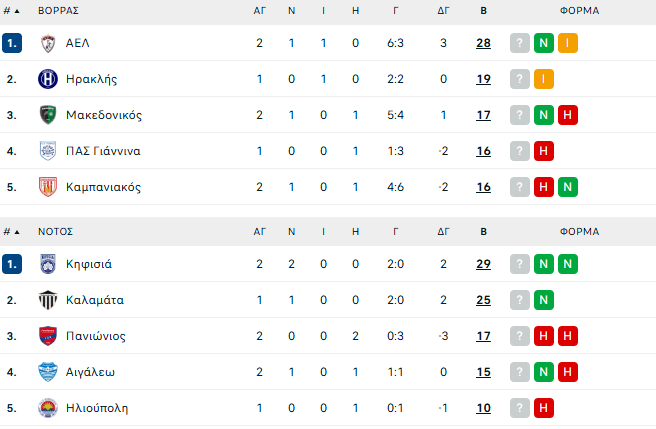Click the Αιγάλεω club logo
The height and width of the screenshot is (429, 656).
tap(48, 372)
